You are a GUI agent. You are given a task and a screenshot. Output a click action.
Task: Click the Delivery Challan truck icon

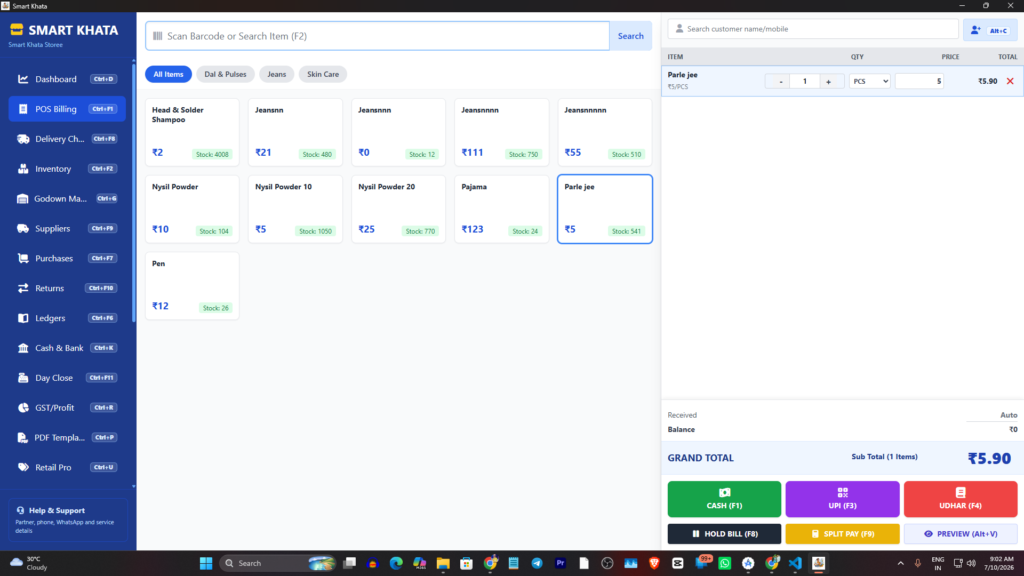(23, 139)
